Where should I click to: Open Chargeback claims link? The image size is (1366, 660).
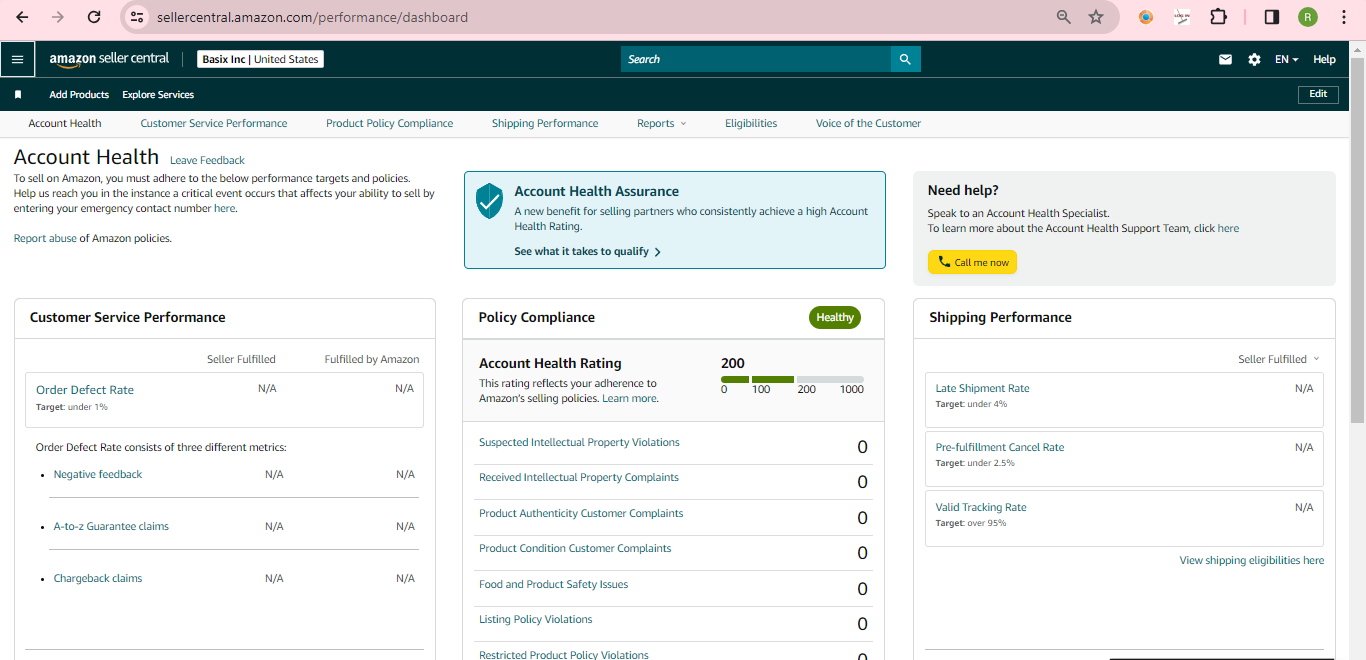[x=98, y=578]
